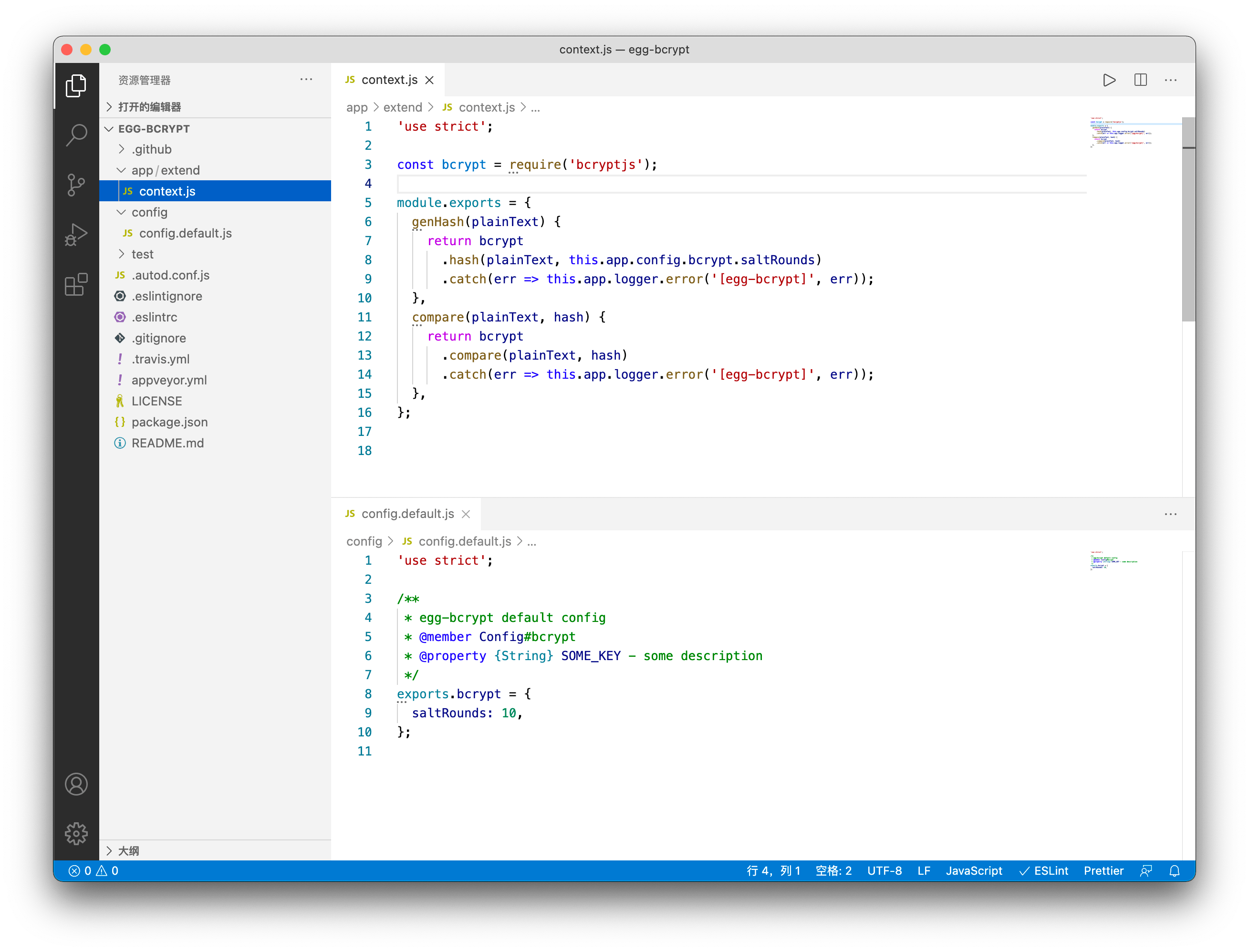Image resolution: width=1249 pixels, height=952 pixels.
Task: Click the saltRounds line in config.default.js
Action: [x=467, y=713]
